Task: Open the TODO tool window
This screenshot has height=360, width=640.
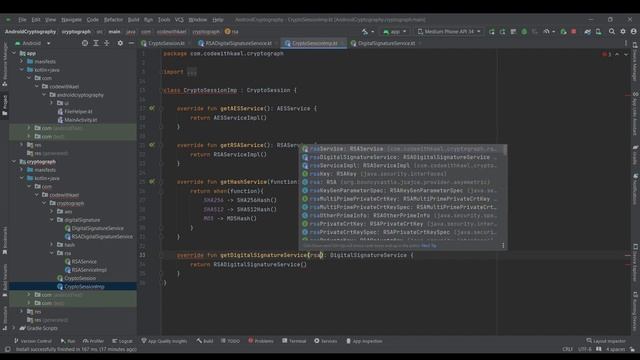Action: pos(230,341)
